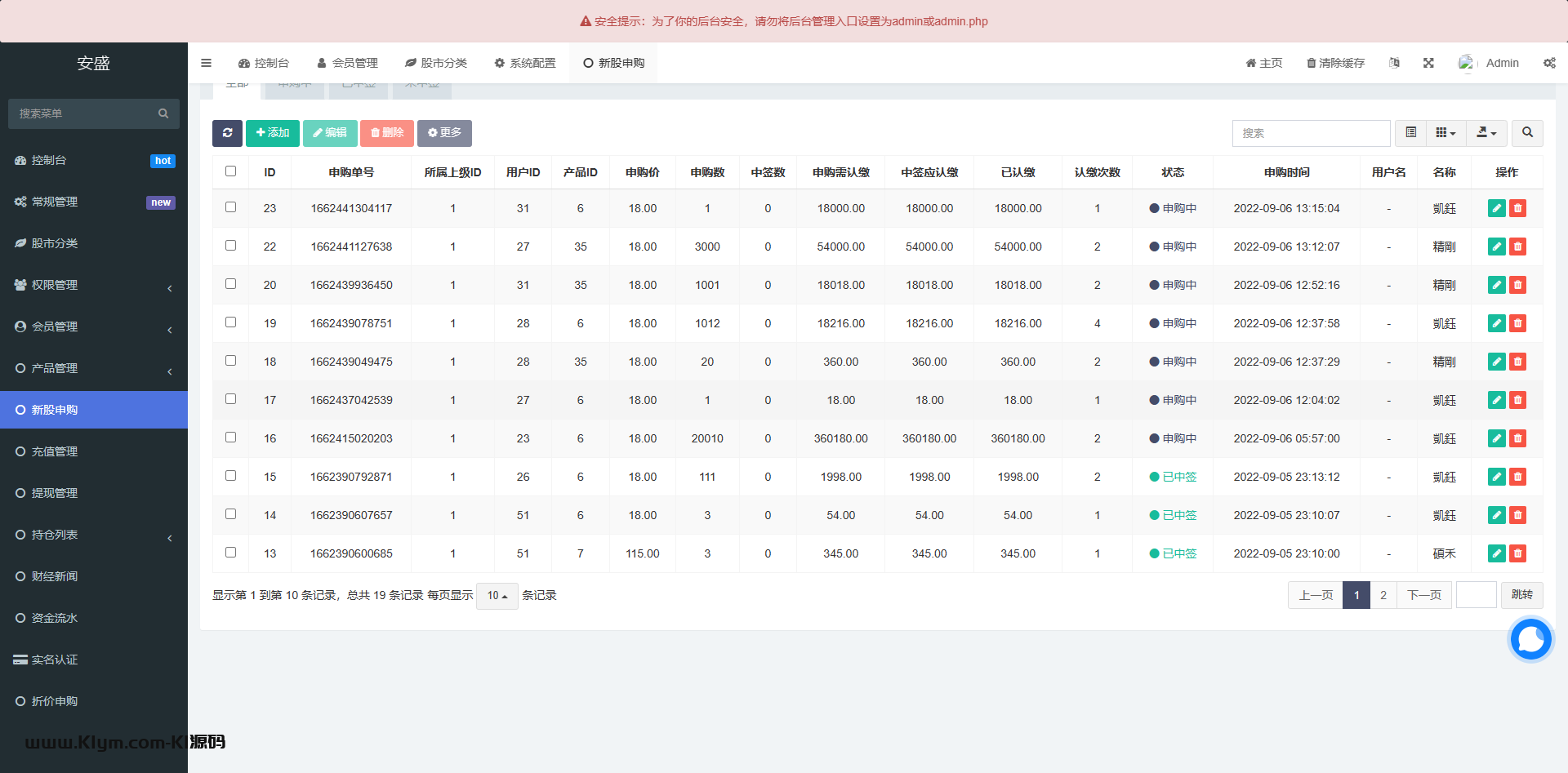The width and height of the screenshot is (1568, 773).
Task: Click the red delete icon for row ID 13
Action: coord(1517,553)
